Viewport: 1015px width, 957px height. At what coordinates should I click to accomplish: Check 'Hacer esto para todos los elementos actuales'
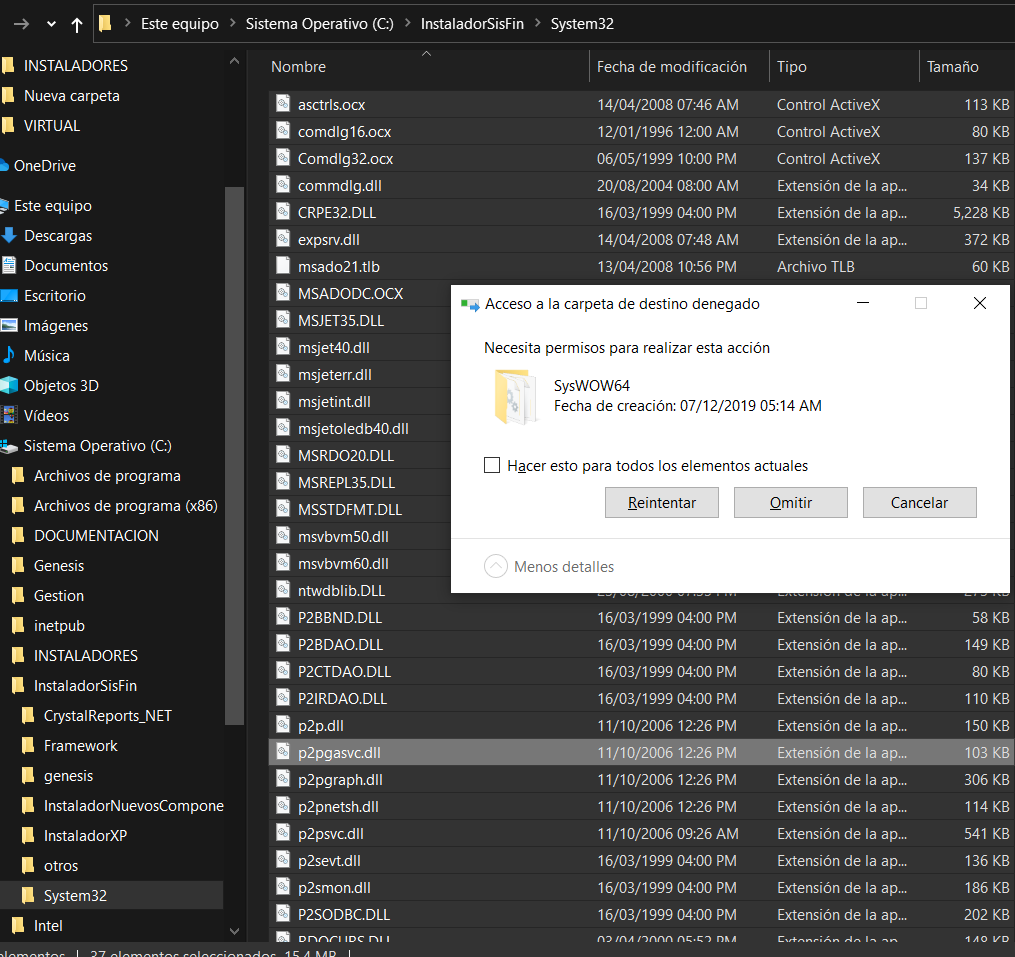click(x=492, y=465)
